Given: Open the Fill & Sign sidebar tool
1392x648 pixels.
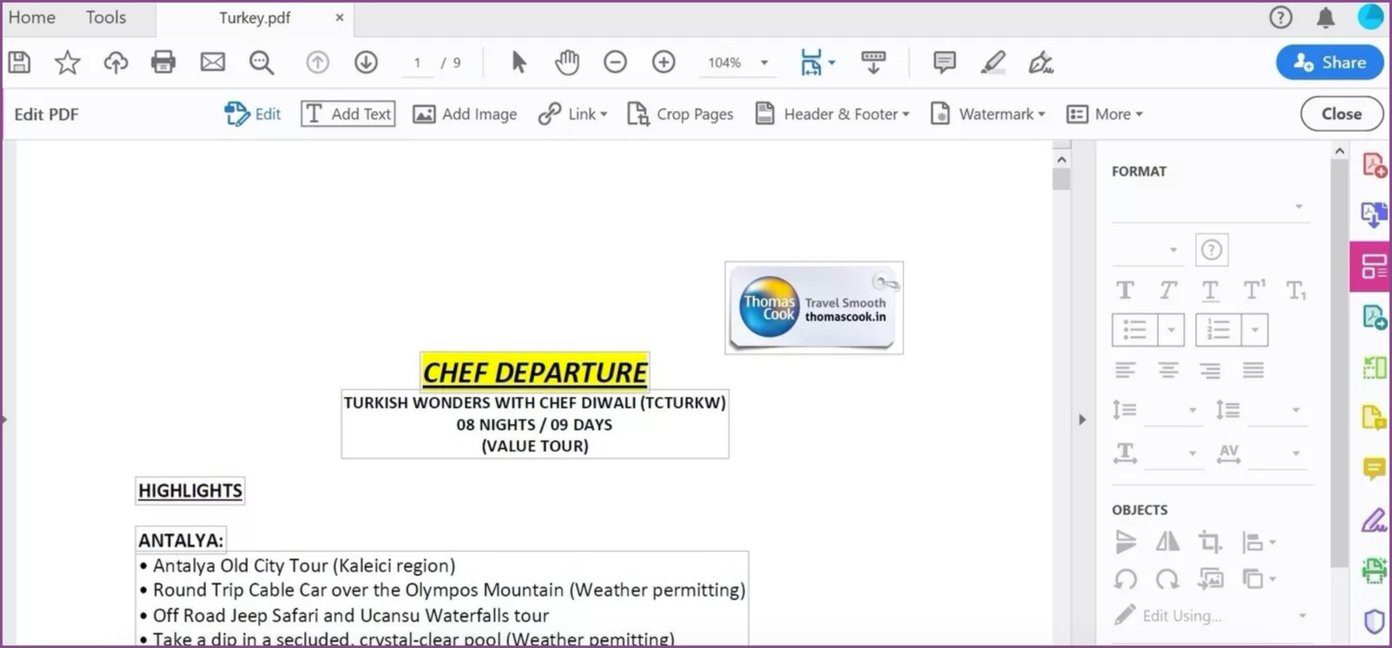Looking at the screenshot, I should (x=1374, y=520).
